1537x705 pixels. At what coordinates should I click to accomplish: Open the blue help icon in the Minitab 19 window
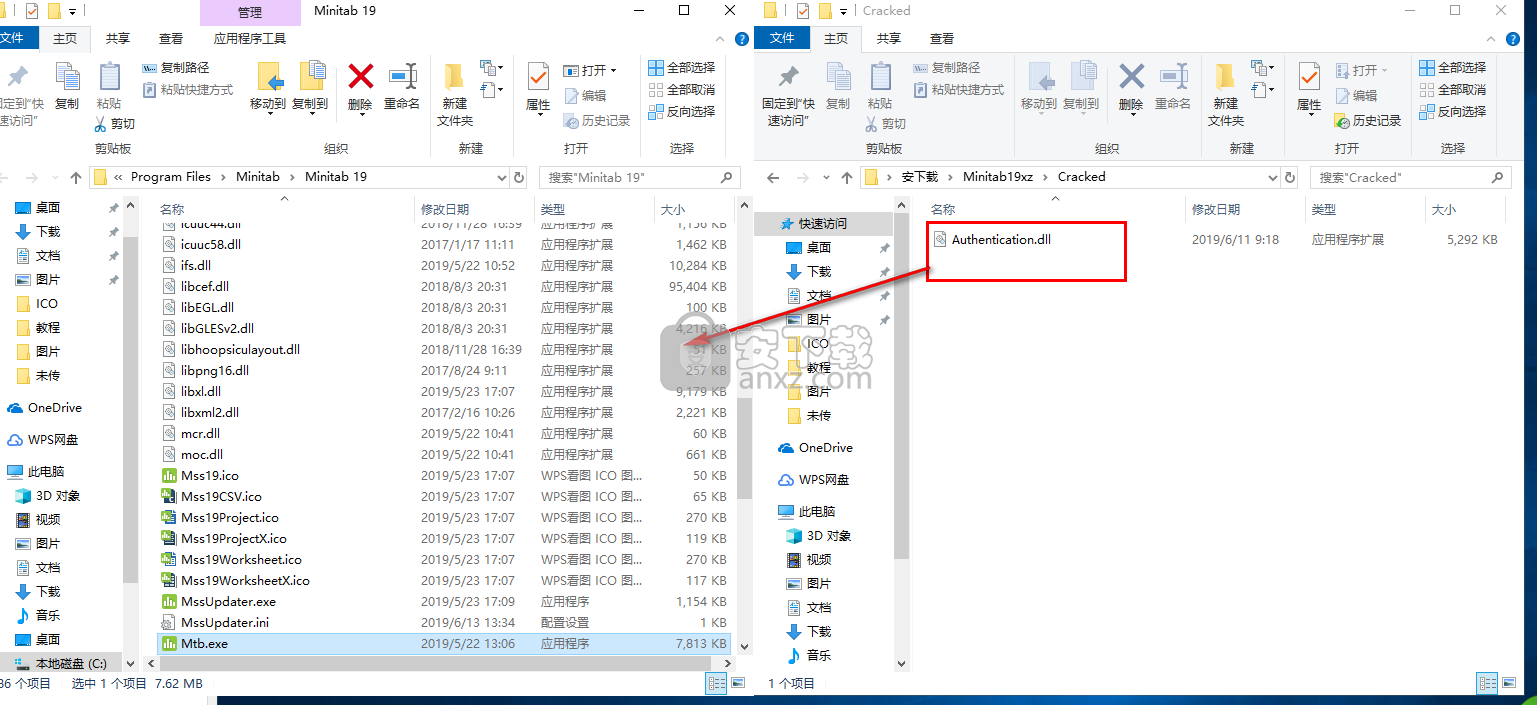click(742, 40)
